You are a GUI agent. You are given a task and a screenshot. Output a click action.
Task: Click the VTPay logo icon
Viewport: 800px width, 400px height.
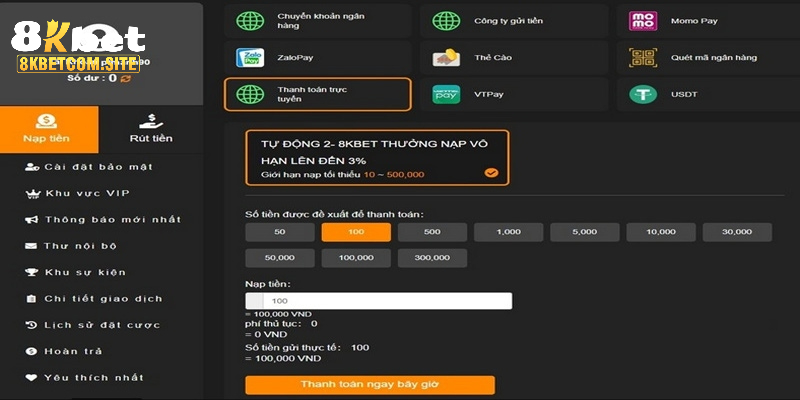[x=446, y=94]
